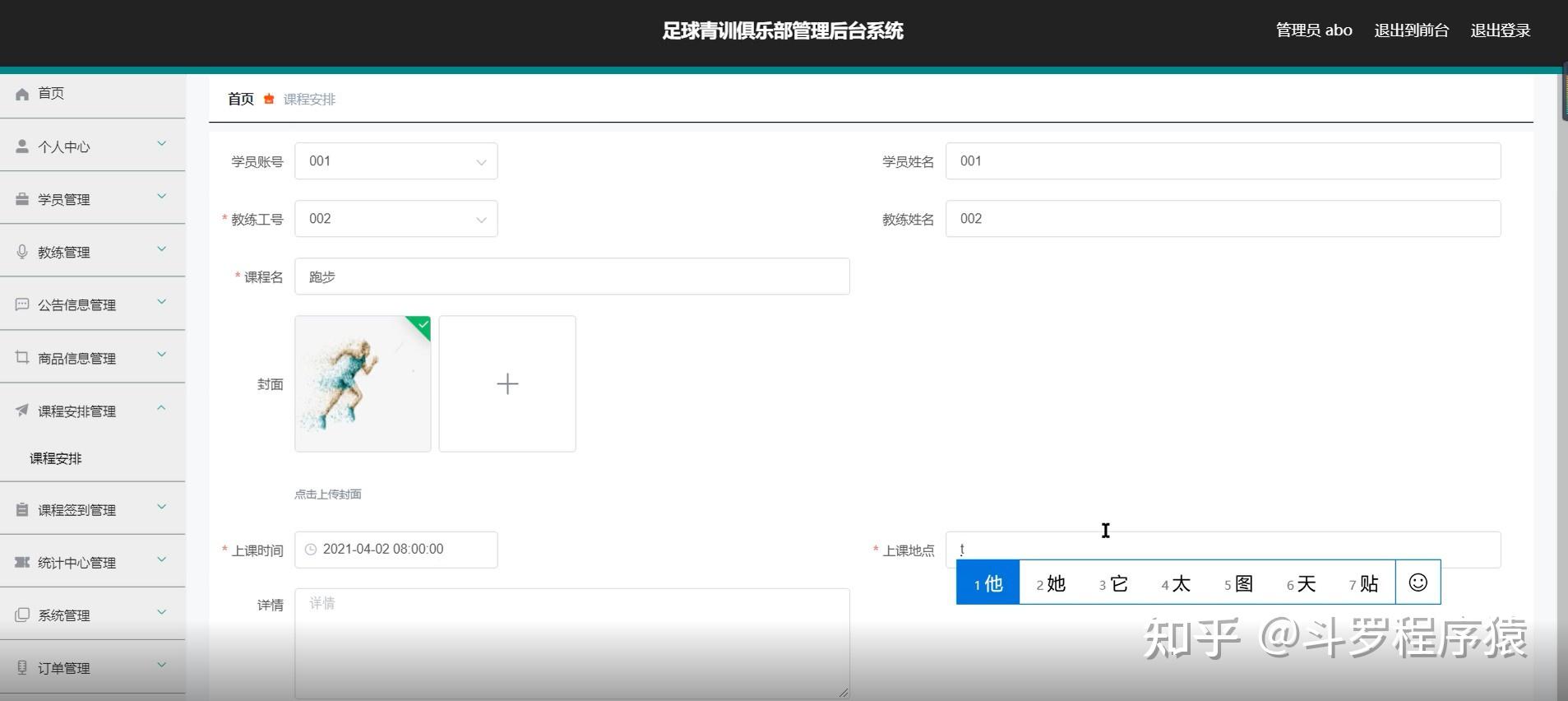Click the orange breadcrumb separator icon
Image resolution: width=1568 pixels, height=701 pixels.
coord(269,99)
